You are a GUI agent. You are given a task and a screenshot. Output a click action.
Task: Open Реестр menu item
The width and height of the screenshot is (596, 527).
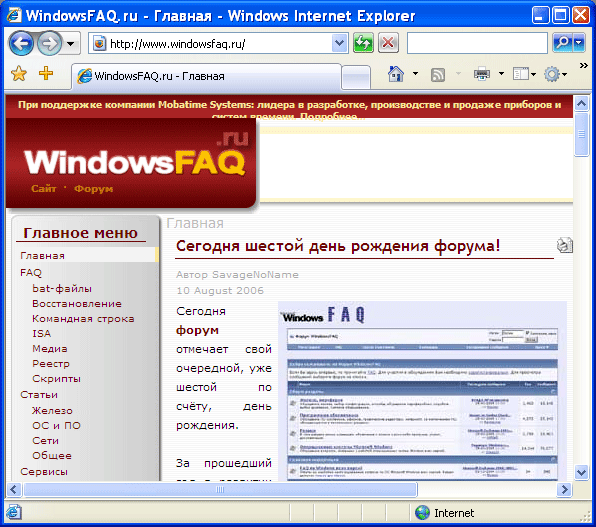[51, 364]
